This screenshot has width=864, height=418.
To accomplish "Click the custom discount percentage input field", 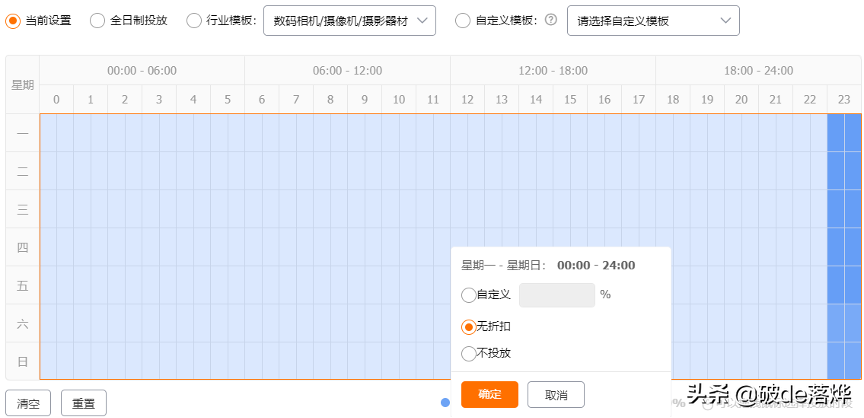I will [x=557, y=295].
